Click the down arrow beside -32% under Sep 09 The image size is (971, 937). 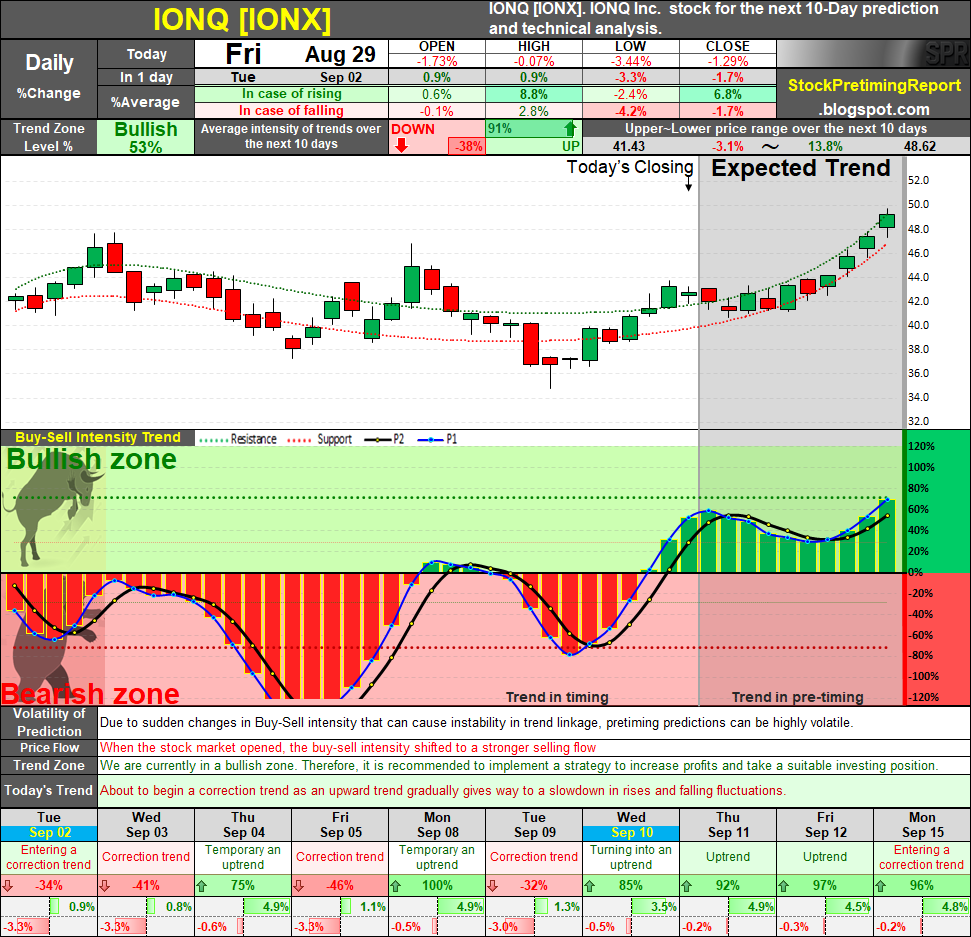tap(493, 886)
